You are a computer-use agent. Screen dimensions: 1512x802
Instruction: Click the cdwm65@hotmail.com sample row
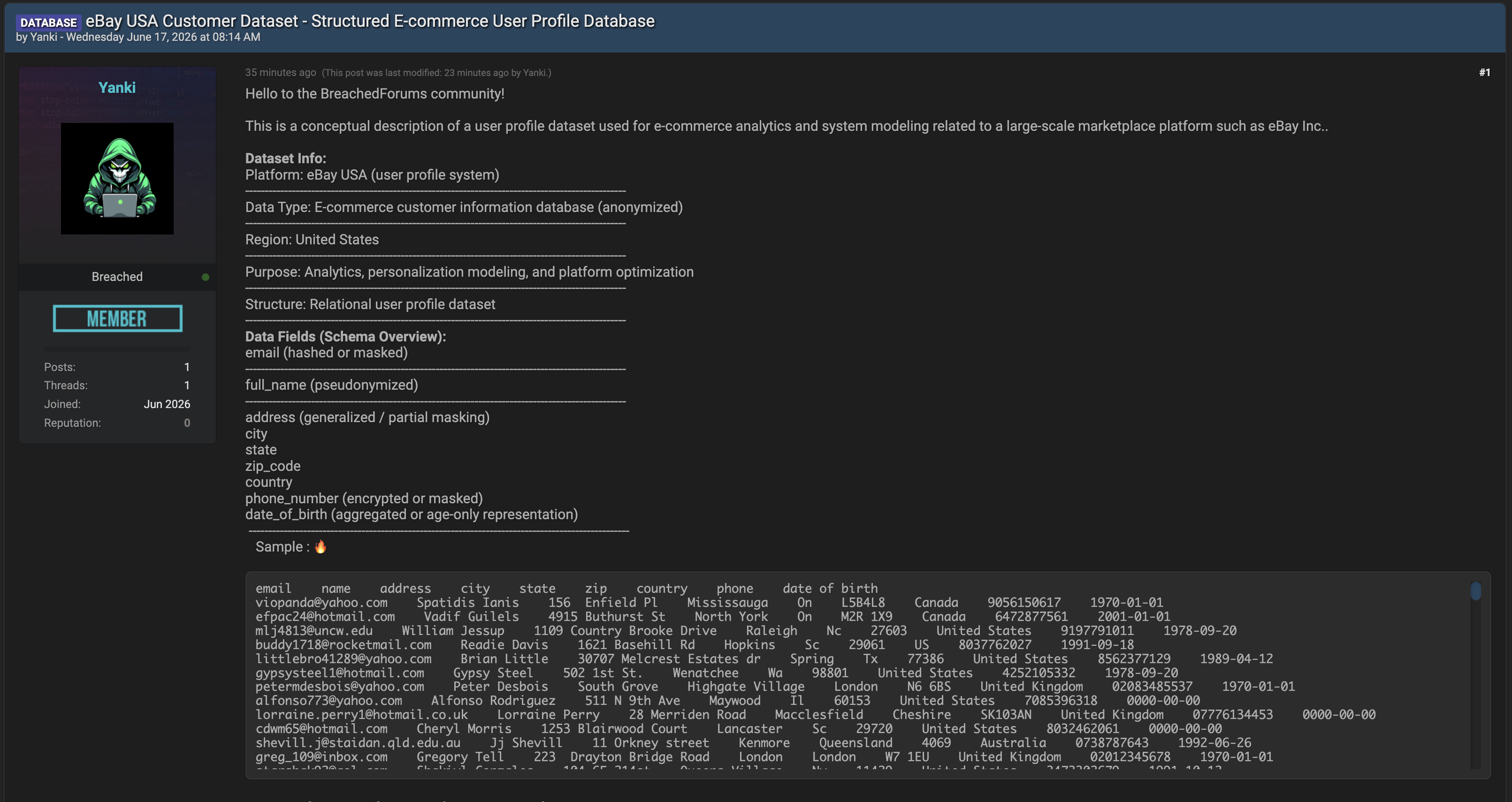738,729
